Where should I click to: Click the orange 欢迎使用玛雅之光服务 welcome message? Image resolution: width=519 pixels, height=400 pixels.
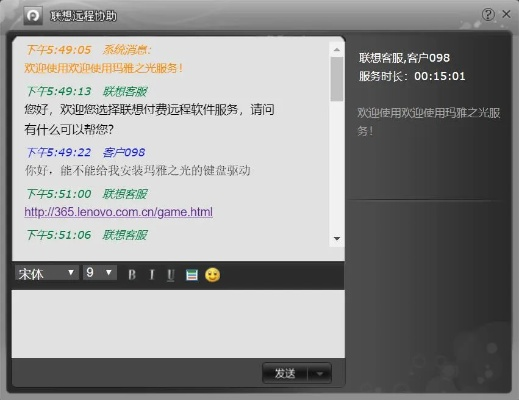[104, 68]
